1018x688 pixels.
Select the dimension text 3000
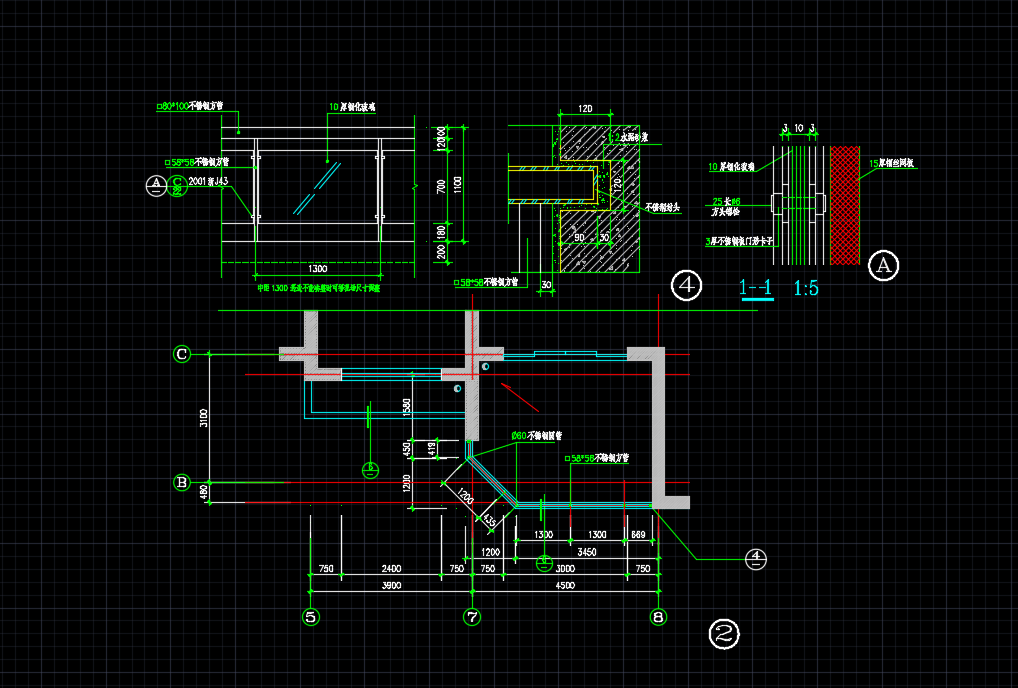(x=565, y=569)
